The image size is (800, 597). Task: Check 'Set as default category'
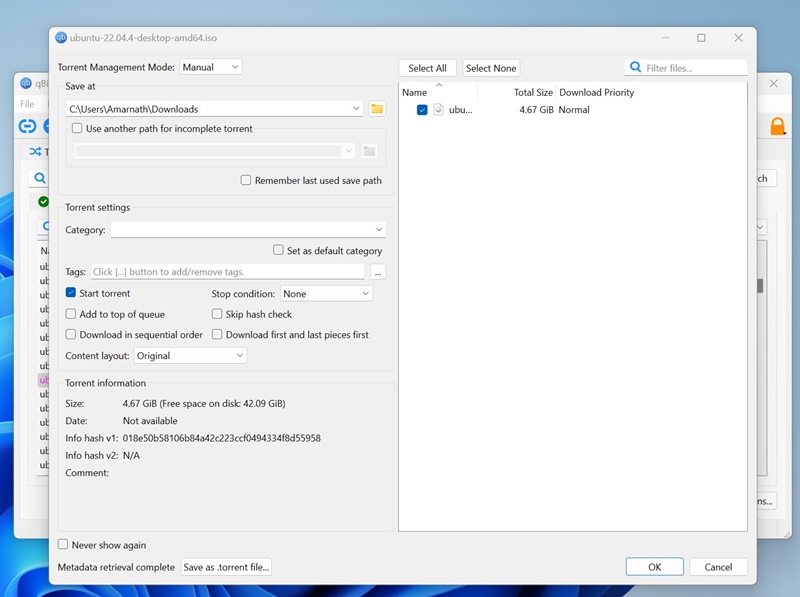[x=278, y=250]
